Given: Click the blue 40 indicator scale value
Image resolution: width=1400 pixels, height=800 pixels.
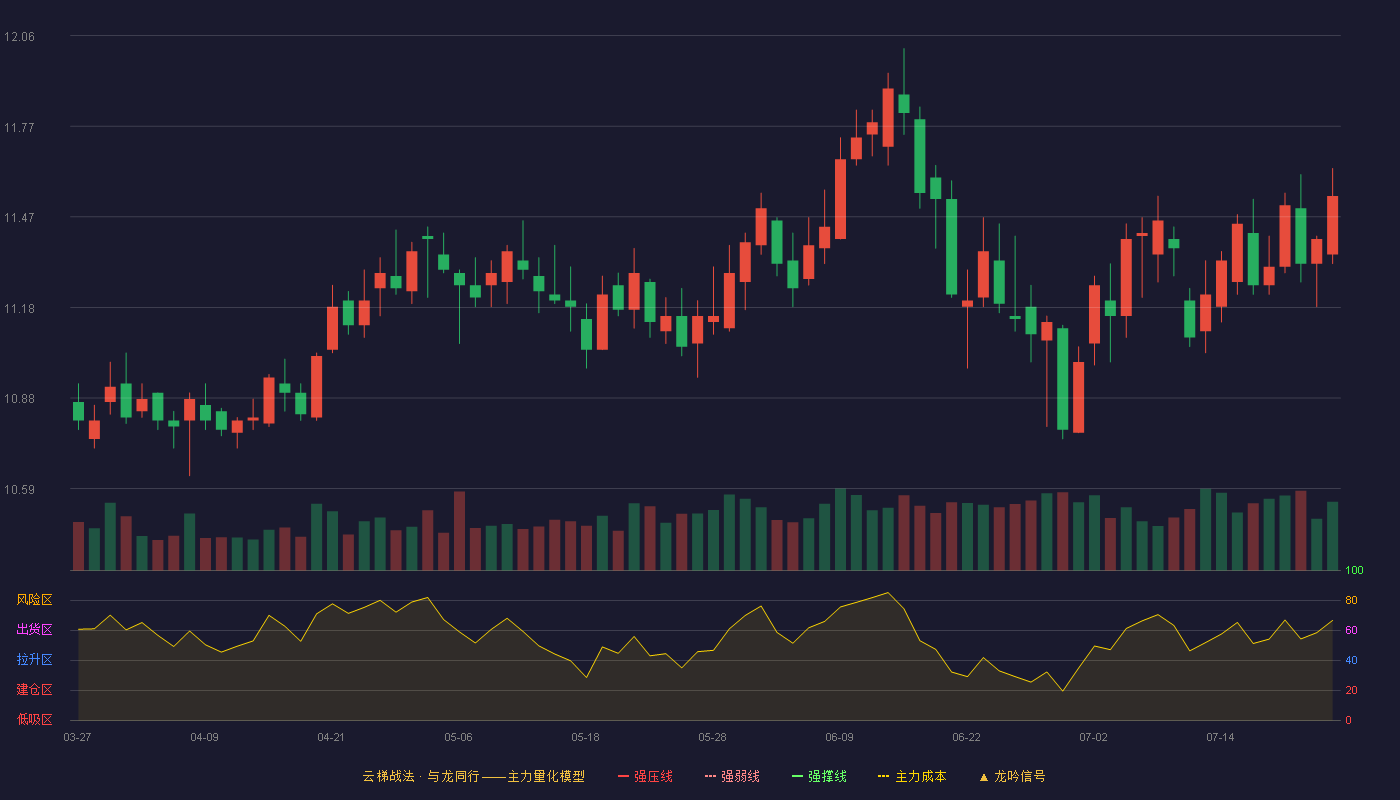Looking at the screenshot, I should tap(1351, 660).
